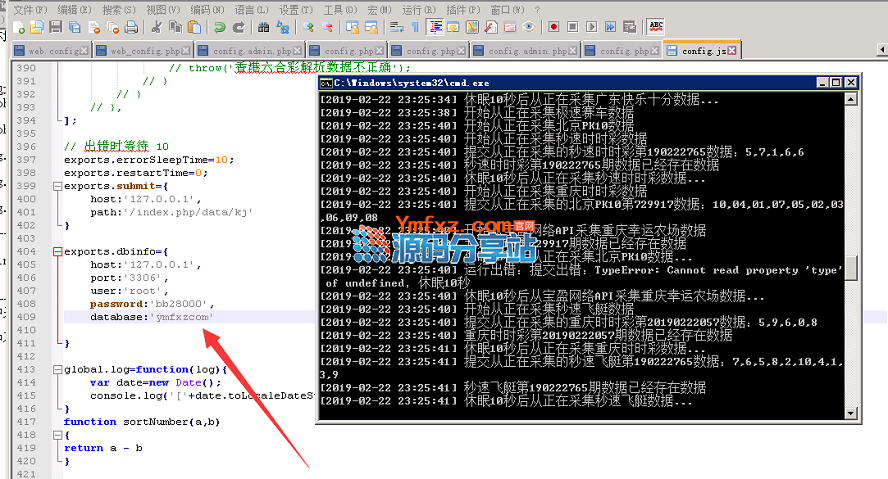This screenshot has height=479, width=888.
Task: Collapse the exports.dbinfo code block
Action: 57,251
